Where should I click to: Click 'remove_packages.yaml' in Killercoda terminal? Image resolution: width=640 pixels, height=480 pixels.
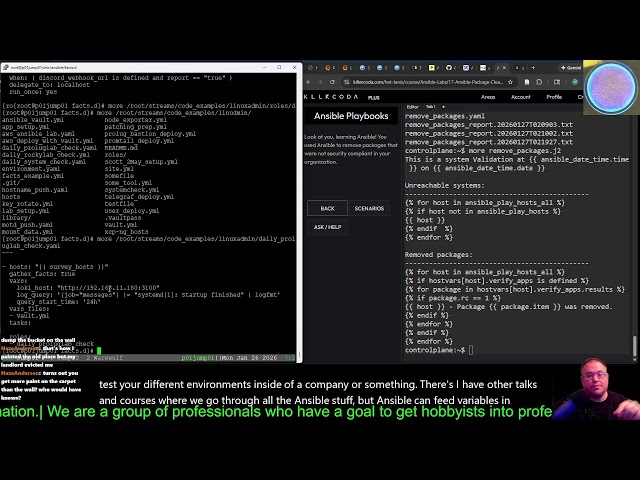pos(445,116)
